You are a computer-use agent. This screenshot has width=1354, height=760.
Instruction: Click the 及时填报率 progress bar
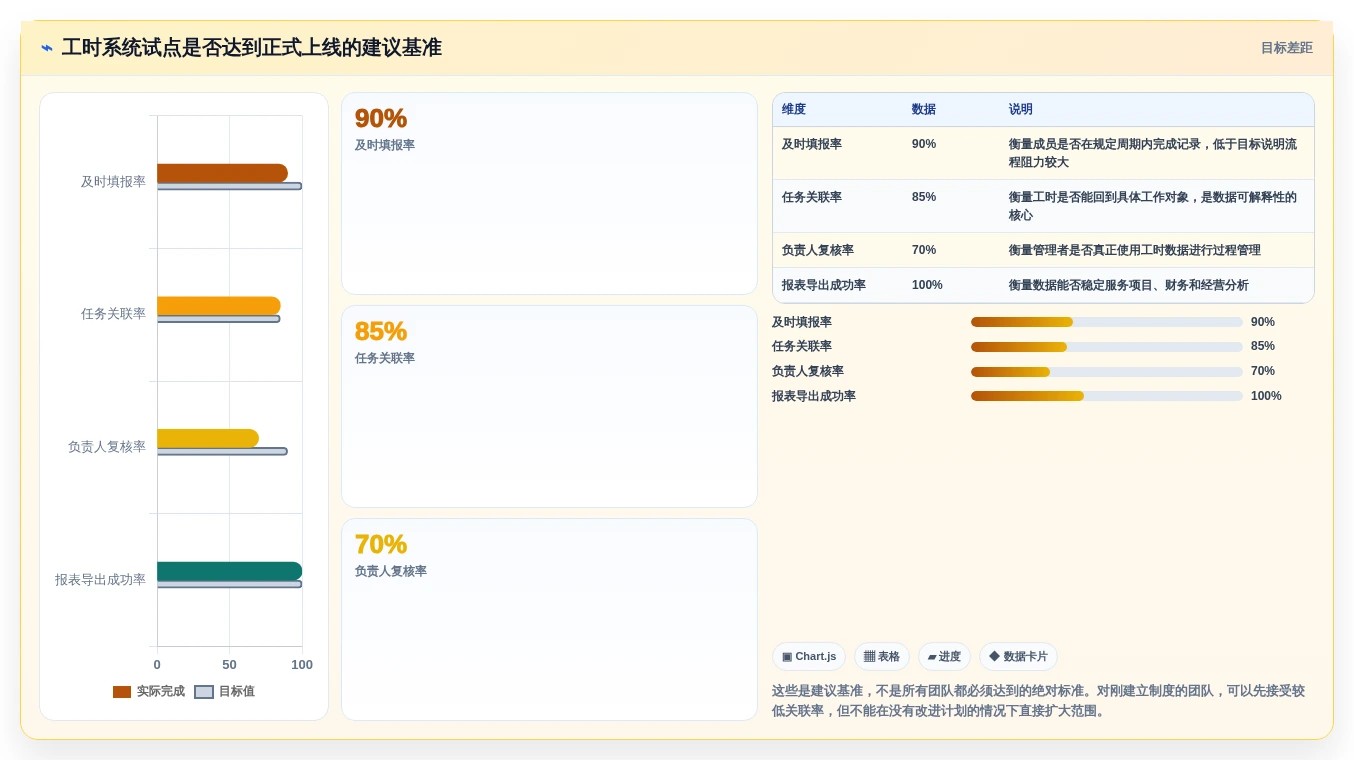(x=1107, y=322)
